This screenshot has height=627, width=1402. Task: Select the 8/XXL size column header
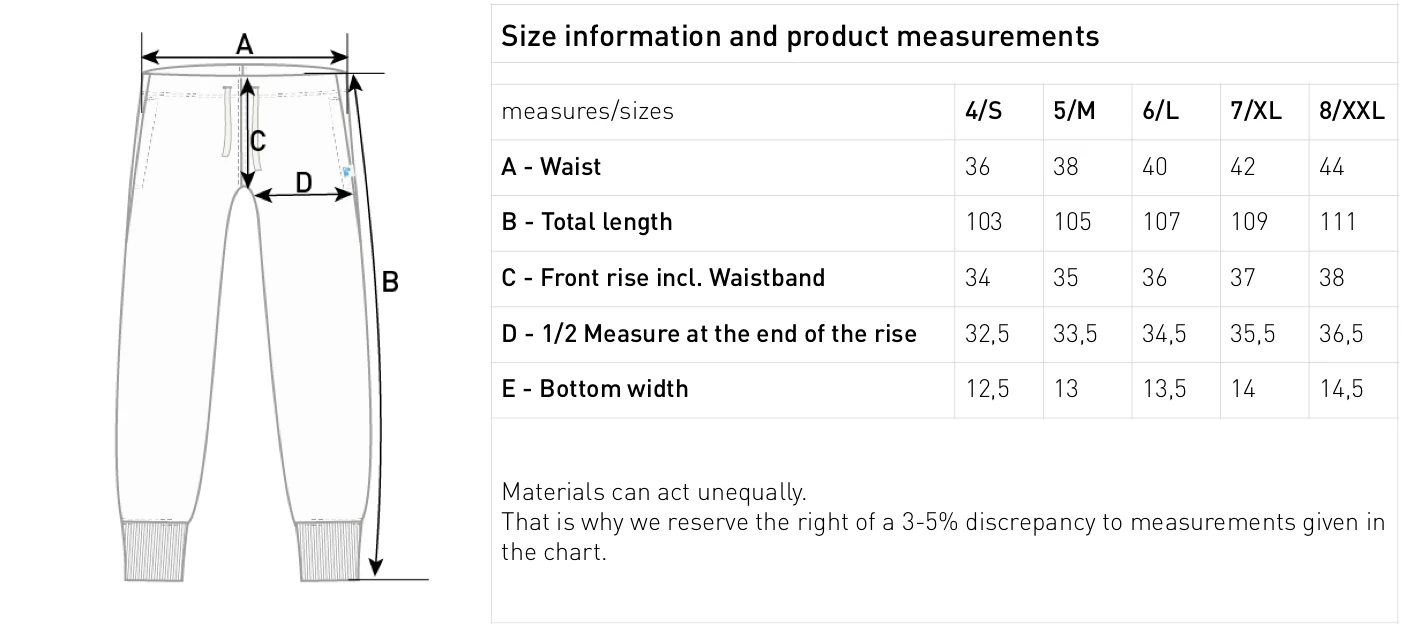pyautogui.click(x=1352, y=111)
